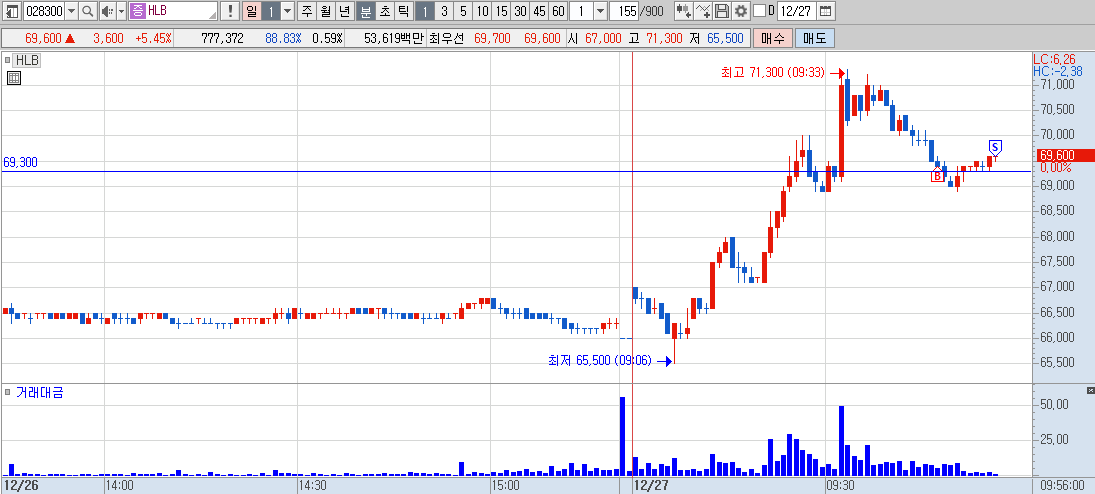
Task: Choose the 1-minute interval button
Action: [x=425, y=10]
